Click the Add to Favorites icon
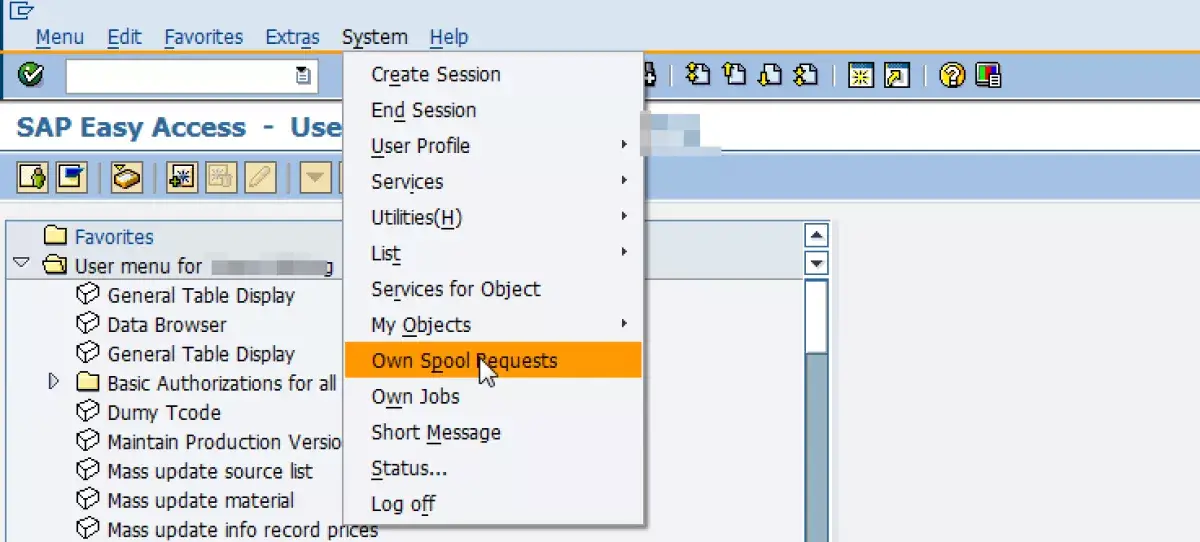 point(181,178)
